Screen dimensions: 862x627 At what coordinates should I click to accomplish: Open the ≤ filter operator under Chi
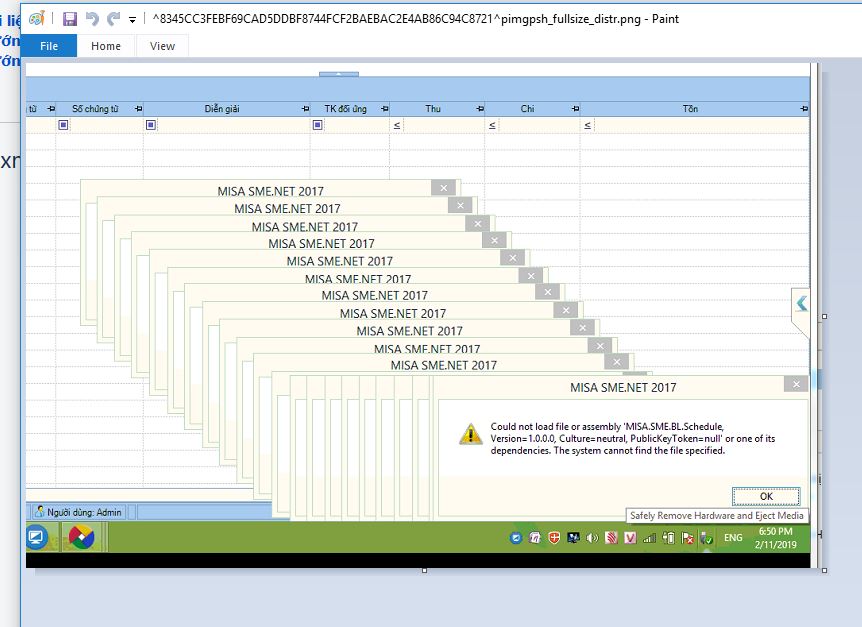tap(492, 125)
